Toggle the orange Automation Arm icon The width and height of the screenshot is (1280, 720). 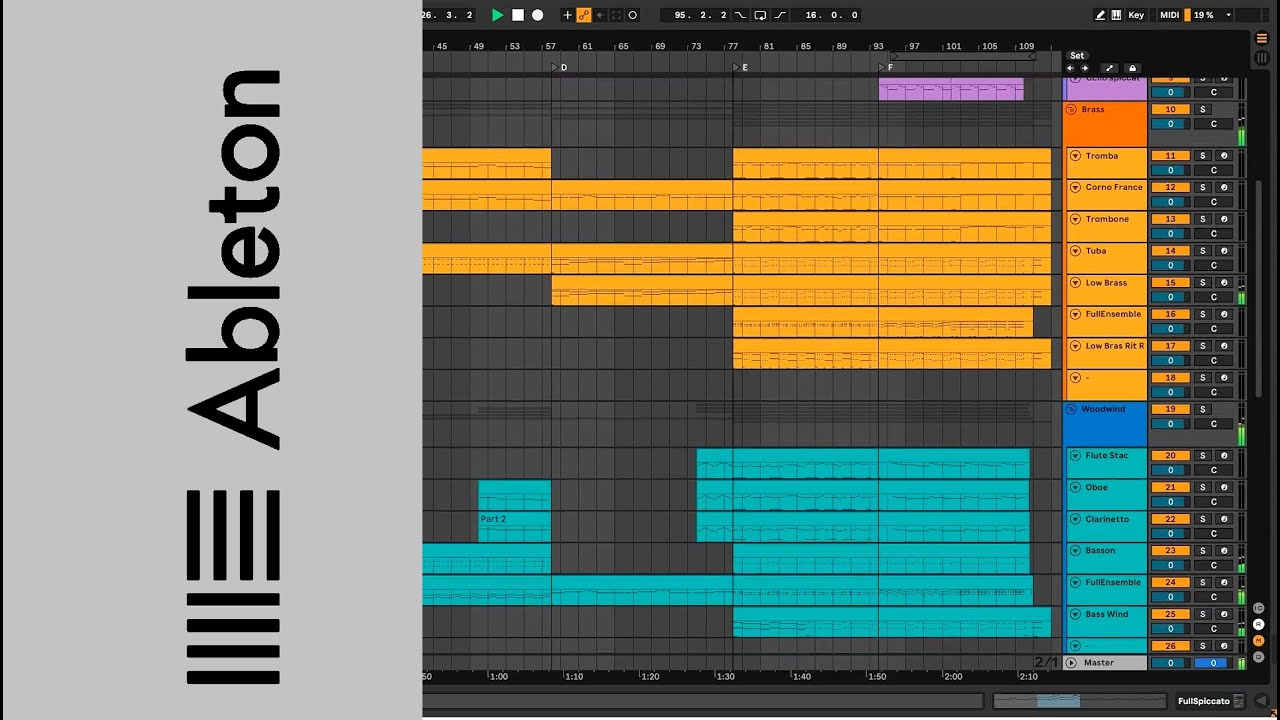[584, 15]
